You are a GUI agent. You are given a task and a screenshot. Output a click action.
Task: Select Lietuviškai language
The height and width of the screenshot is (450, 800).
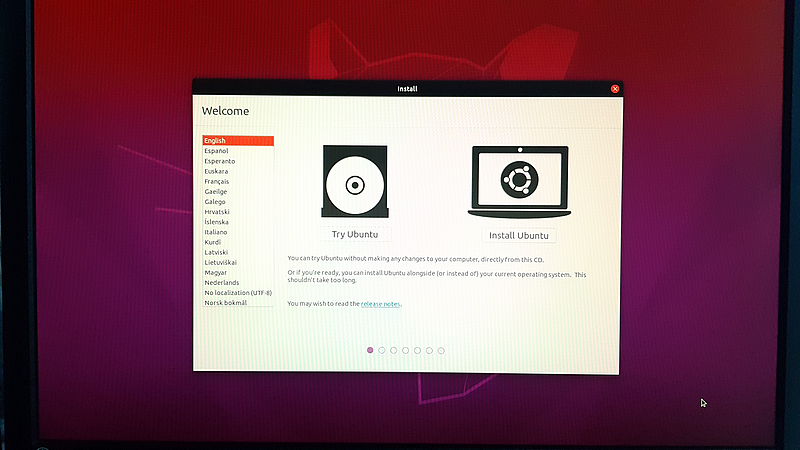click(x=238, y=262)
